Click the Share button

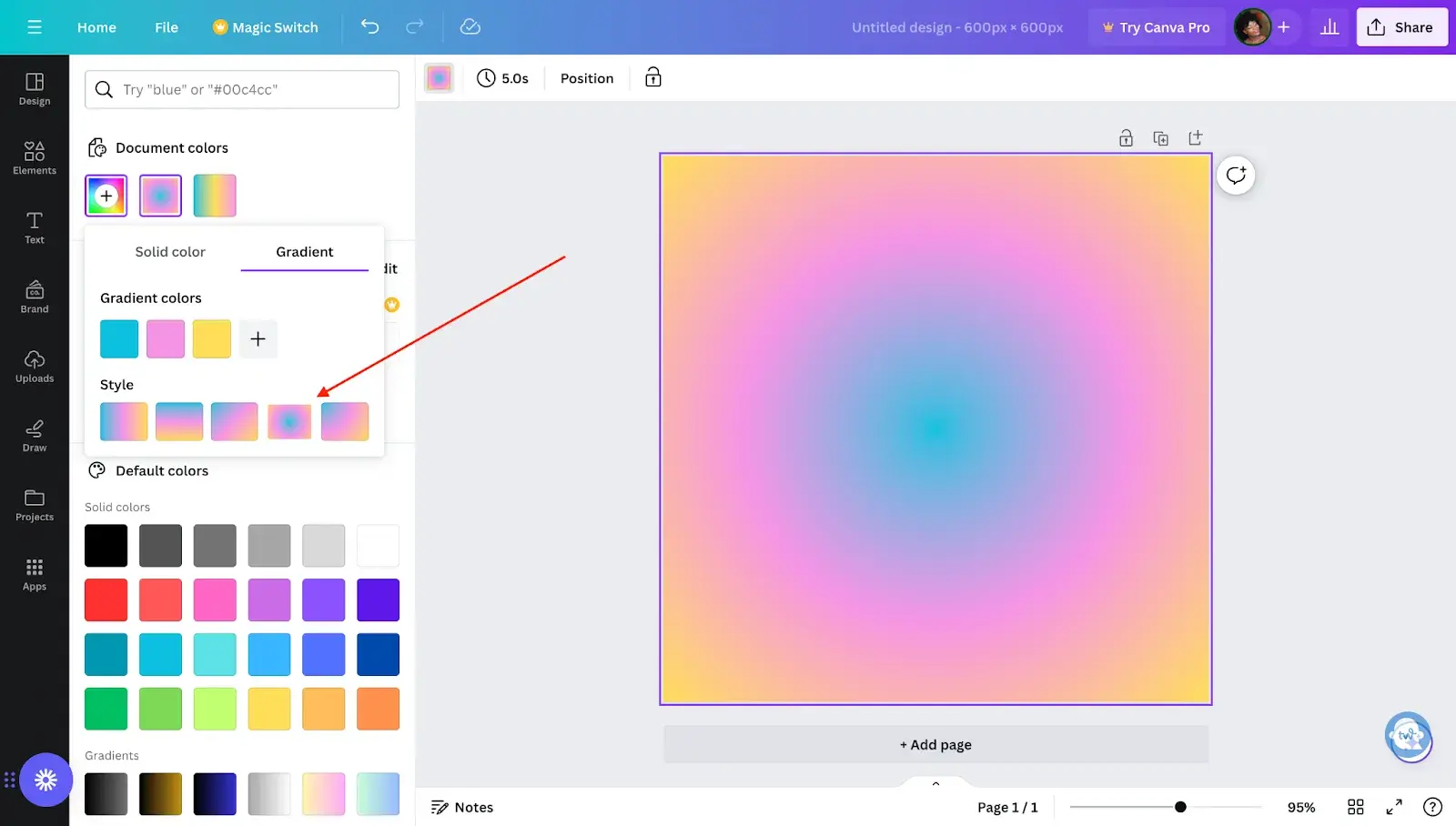pyautogui.click(x=1401, y=27)
